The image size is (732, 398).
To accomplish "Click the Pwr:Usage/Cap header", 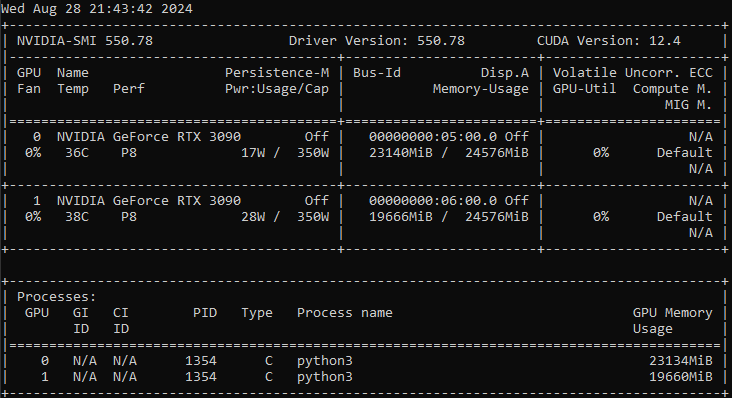I will click(277, 89).
